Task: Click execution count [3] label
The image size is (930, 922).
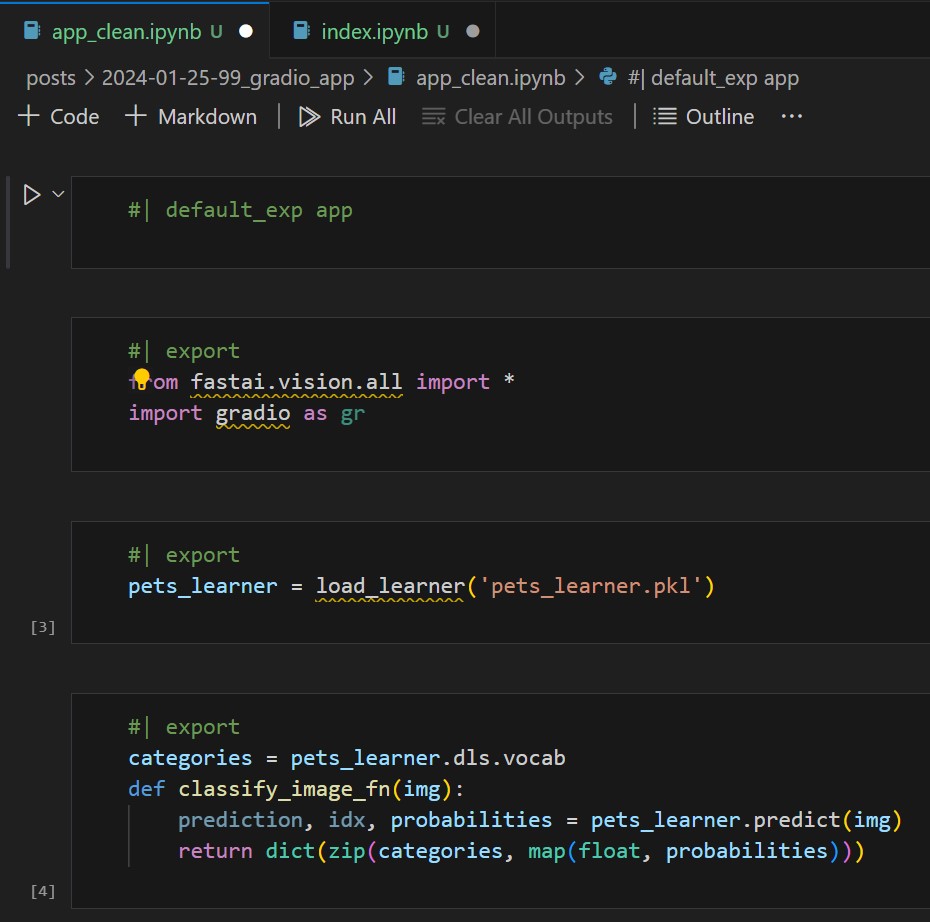Action: 43,627
